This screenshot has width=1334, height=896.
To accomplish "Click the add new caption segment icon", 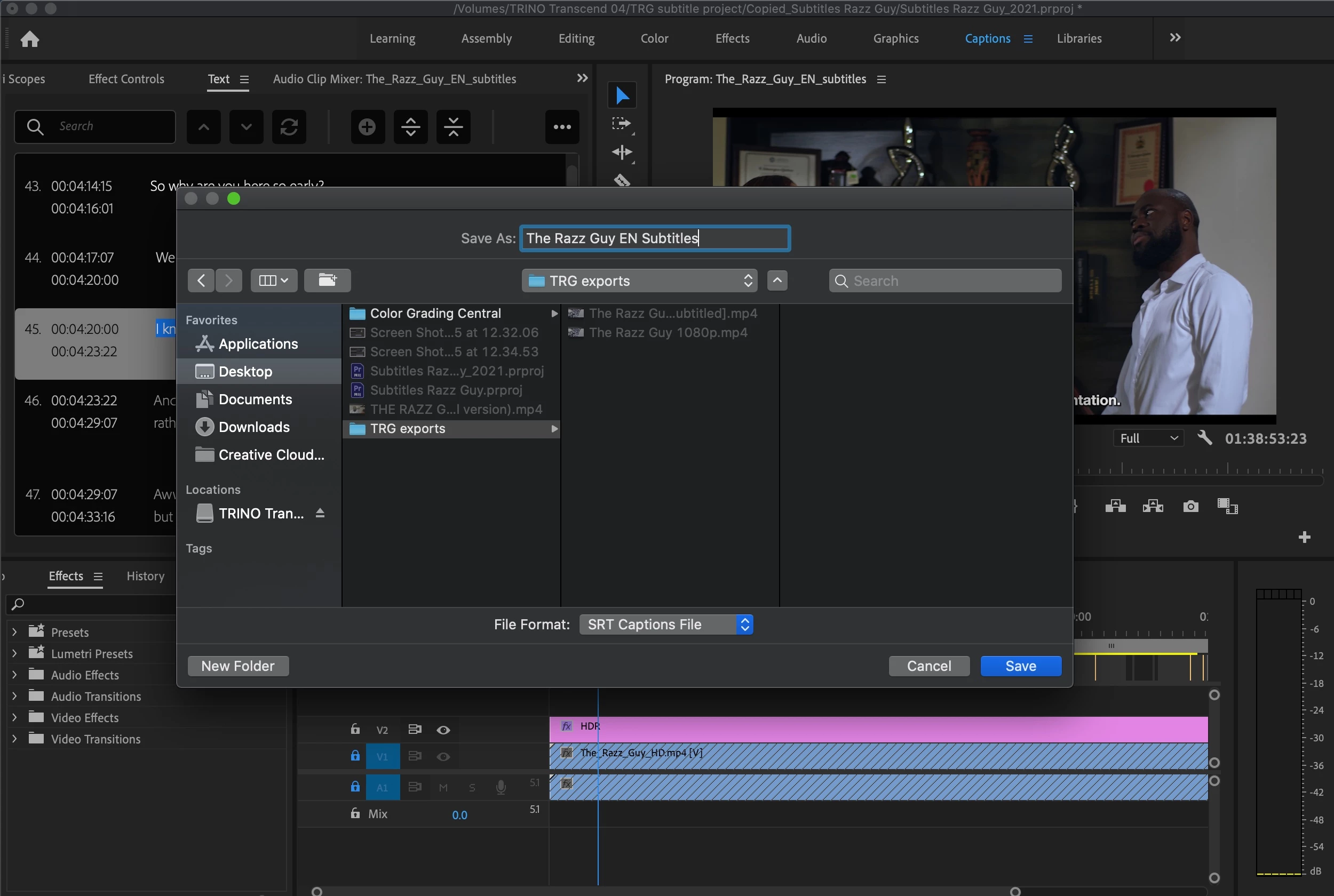I will (x=367, y=127).
